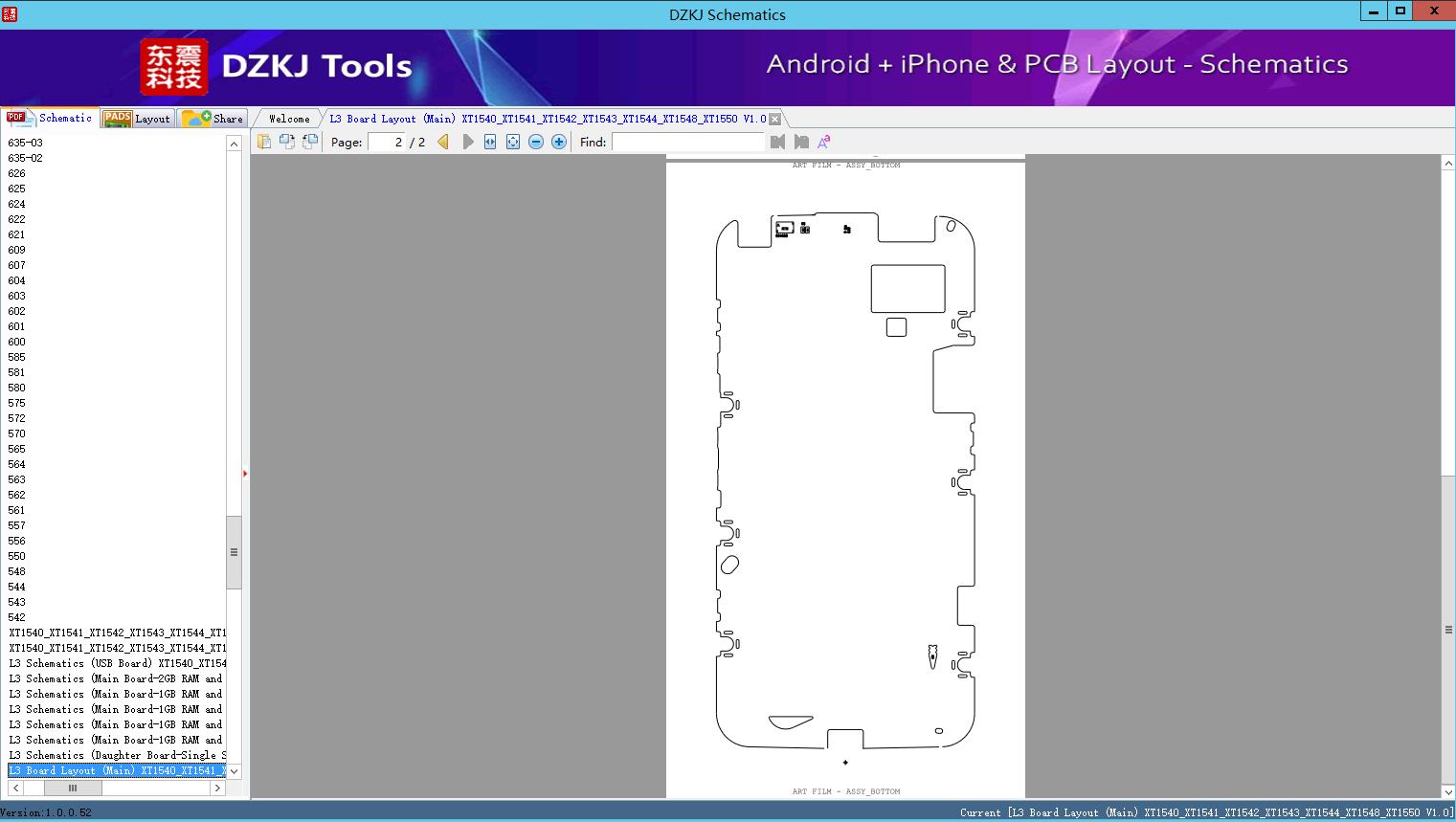Select schematic entry 635-03
This screenshot has width=1456, height=822.
point(26,142)
